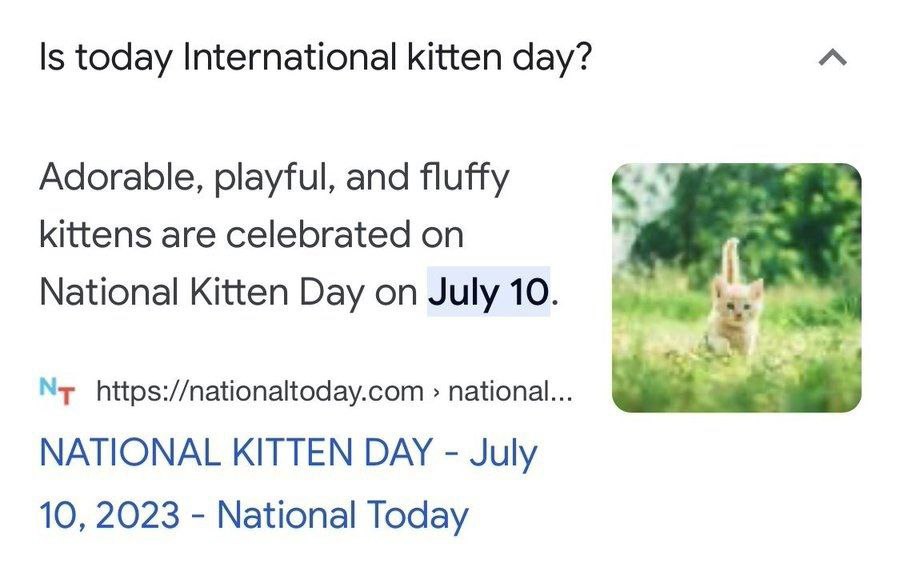Viewport: 900px width, 571px height.
Task: Open the "NATIONAL KITTEN DAY" blue result title
Action: tap(236, 453)
